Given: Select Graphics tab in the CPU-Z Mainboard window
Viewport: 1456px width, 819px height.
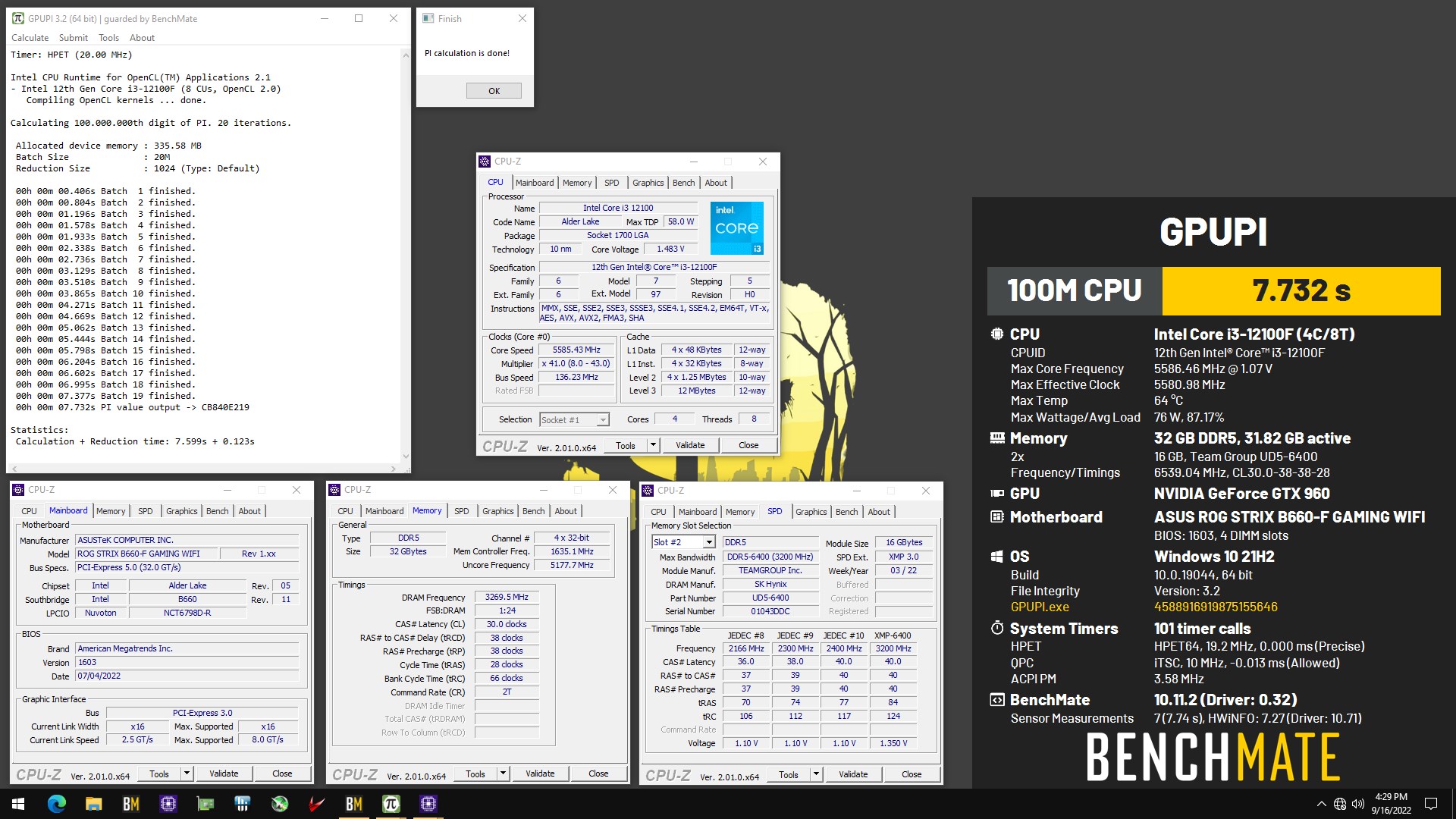Looking at the screenshot, I should tap(182, 511).
